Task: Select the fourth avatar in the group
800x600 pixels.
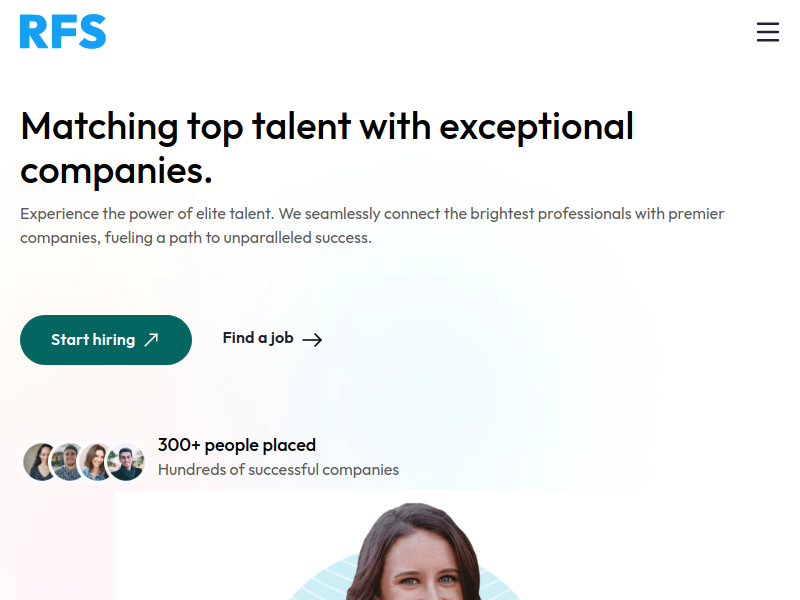Action: [x=126, y=462]
